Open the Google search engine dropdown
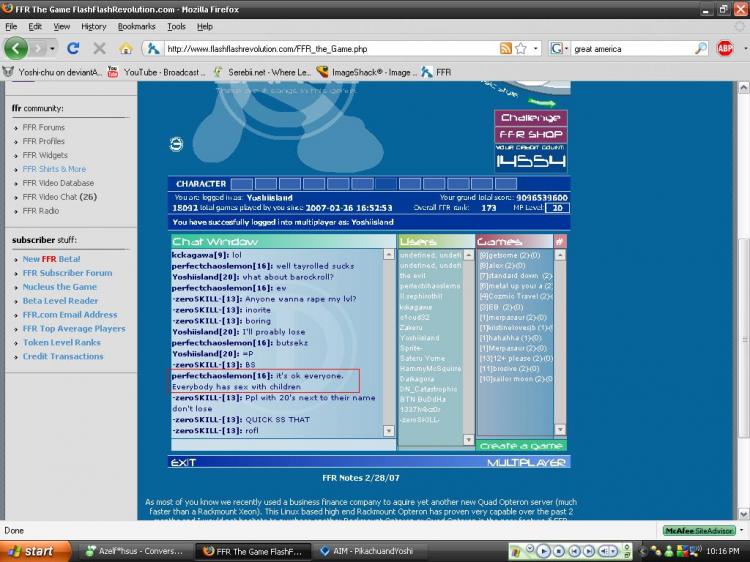This screenshot has height=562, width=750. tap(558, 48)
